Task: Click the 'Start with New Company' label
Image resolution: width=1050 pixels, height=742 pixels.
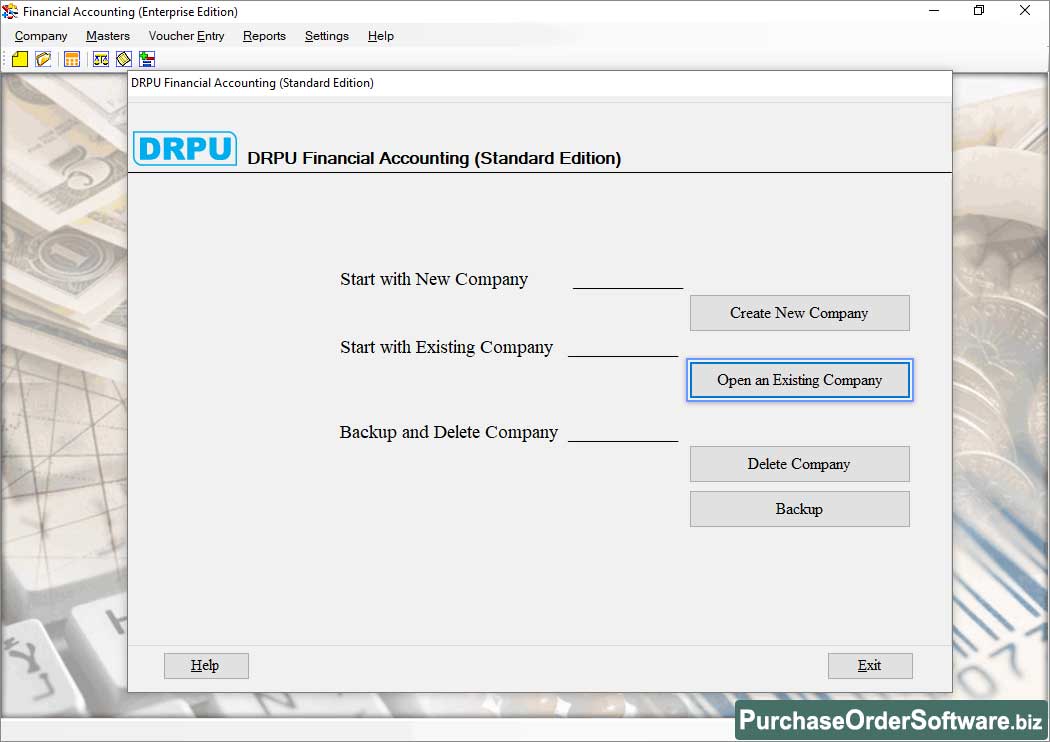Action: [x=434, y=279]
